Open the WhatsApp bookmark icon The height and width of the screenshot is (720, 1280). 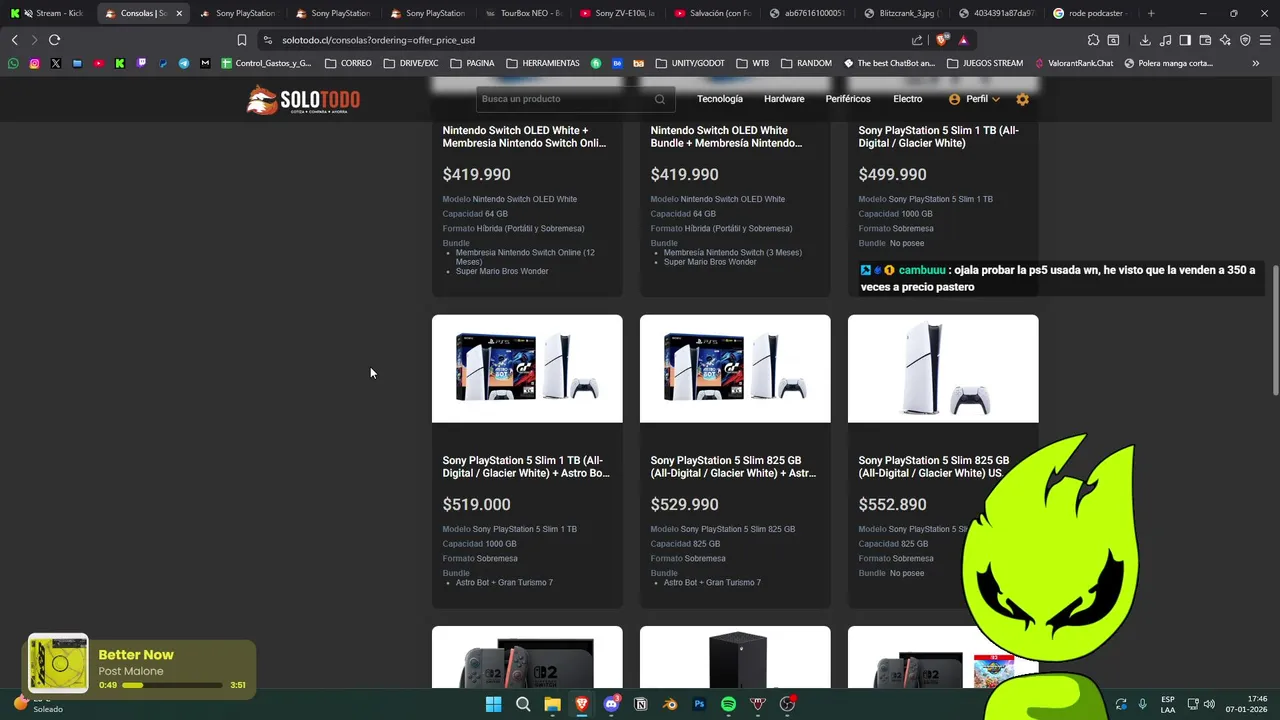point(13,63)
